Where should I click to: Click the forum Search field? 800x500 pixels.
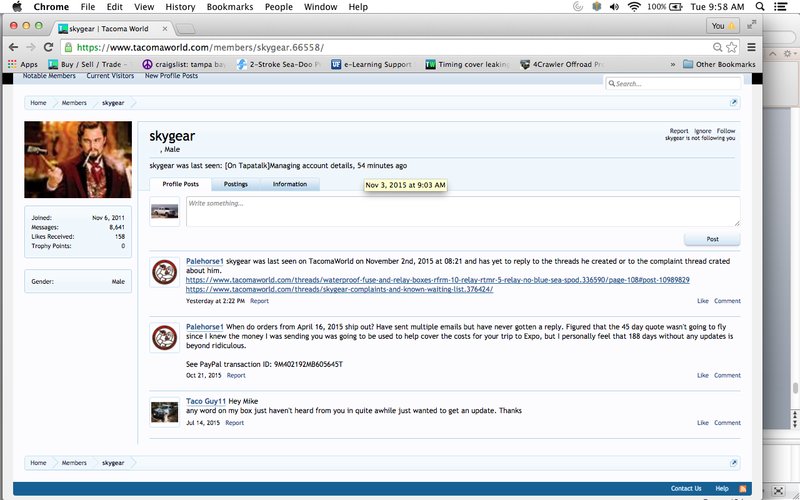point(673,84)
